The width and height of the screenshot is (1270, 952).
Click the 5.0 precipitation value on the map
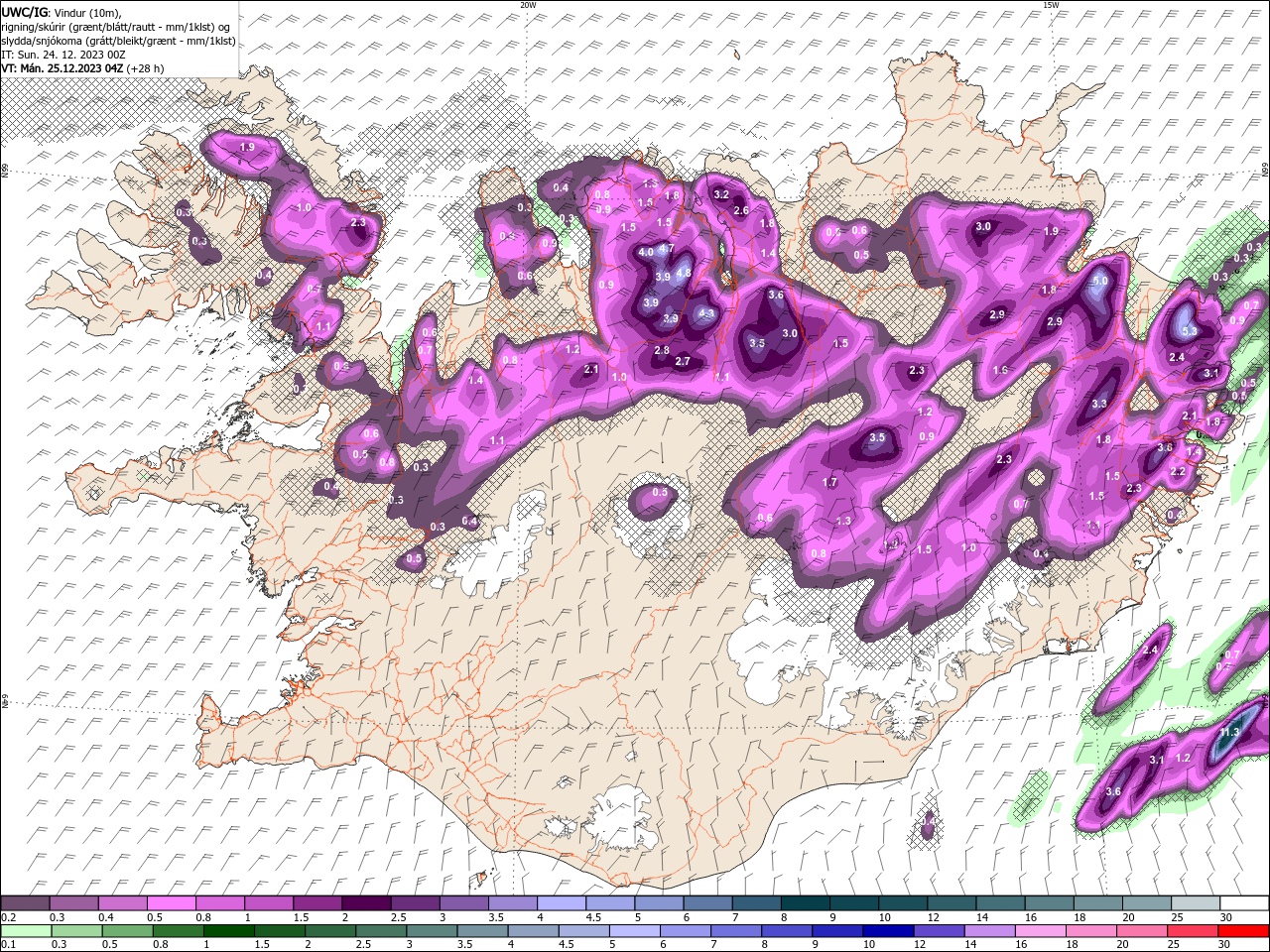(1099, 281)
